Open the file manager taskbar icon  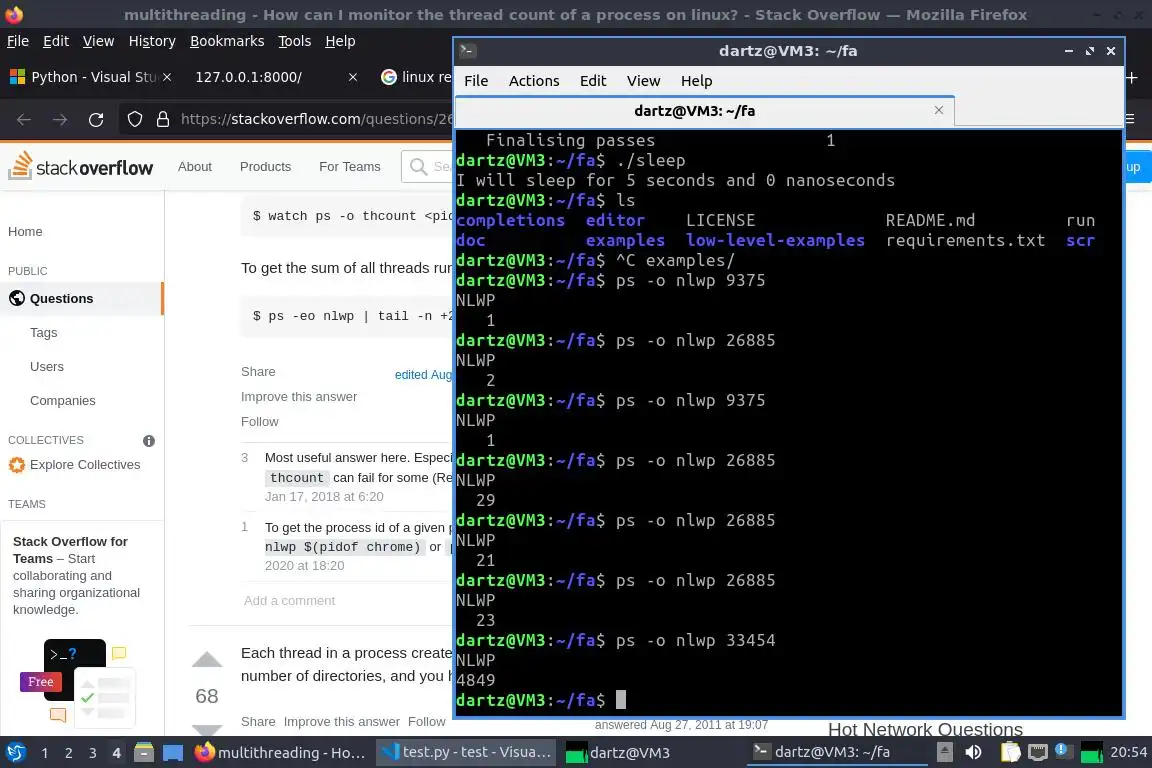point(144,753)
